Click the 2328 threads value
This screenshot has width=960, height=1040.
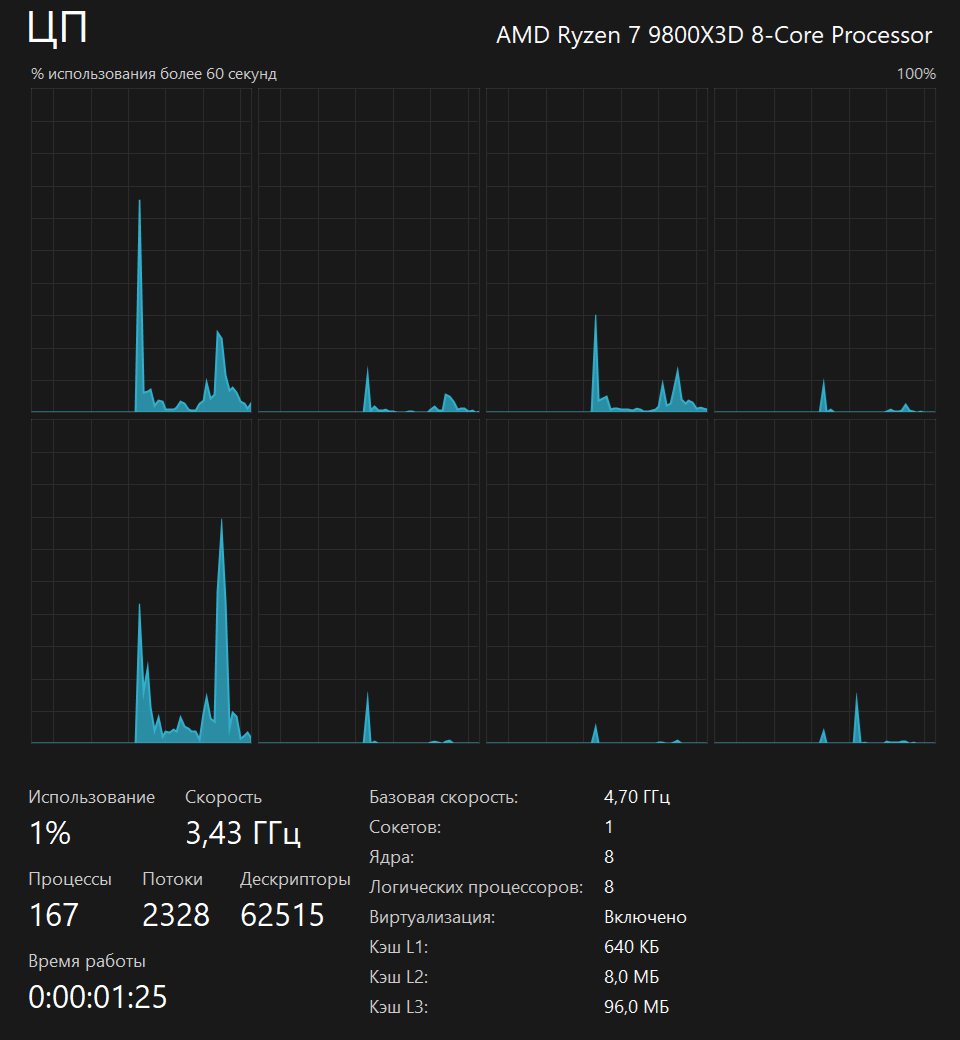(176, 915)
